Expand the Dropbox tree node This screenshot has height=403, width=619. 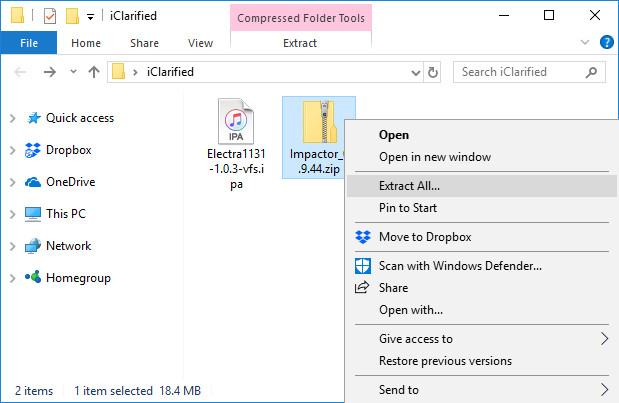coord(12,150)
